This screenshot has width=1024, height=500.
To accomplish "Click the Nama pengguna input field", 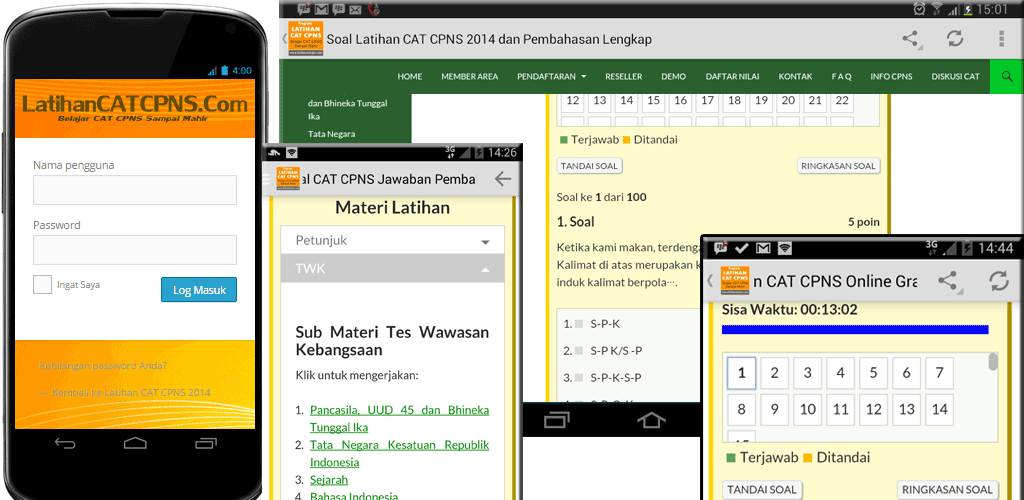I will [x=135, y=190].
